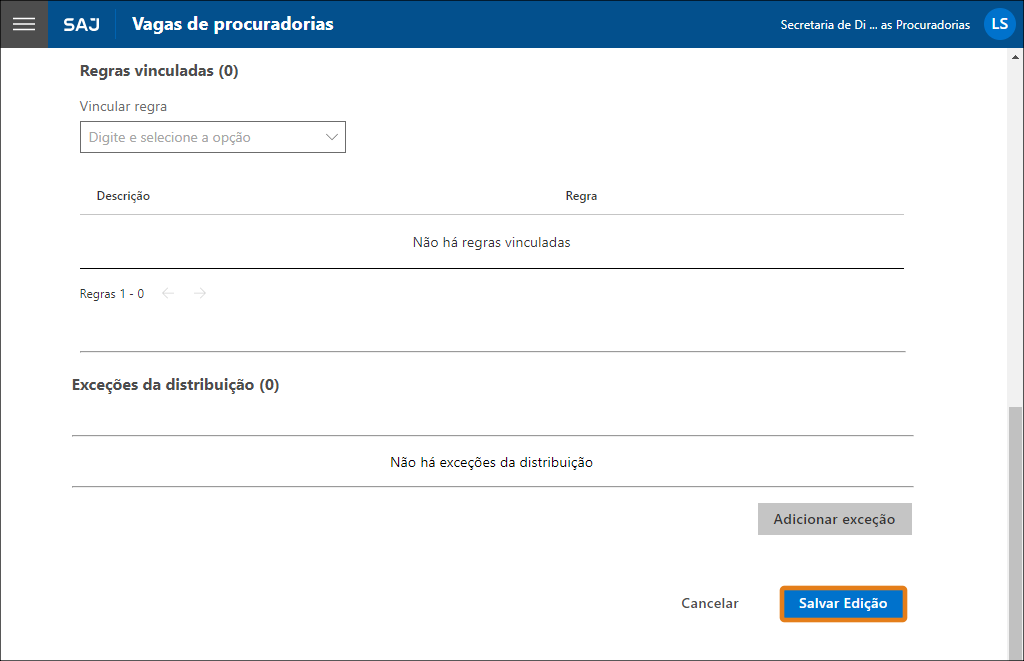Open the LS user avatar menu
Screen dimensions: 1024x661
click(999, 24)
